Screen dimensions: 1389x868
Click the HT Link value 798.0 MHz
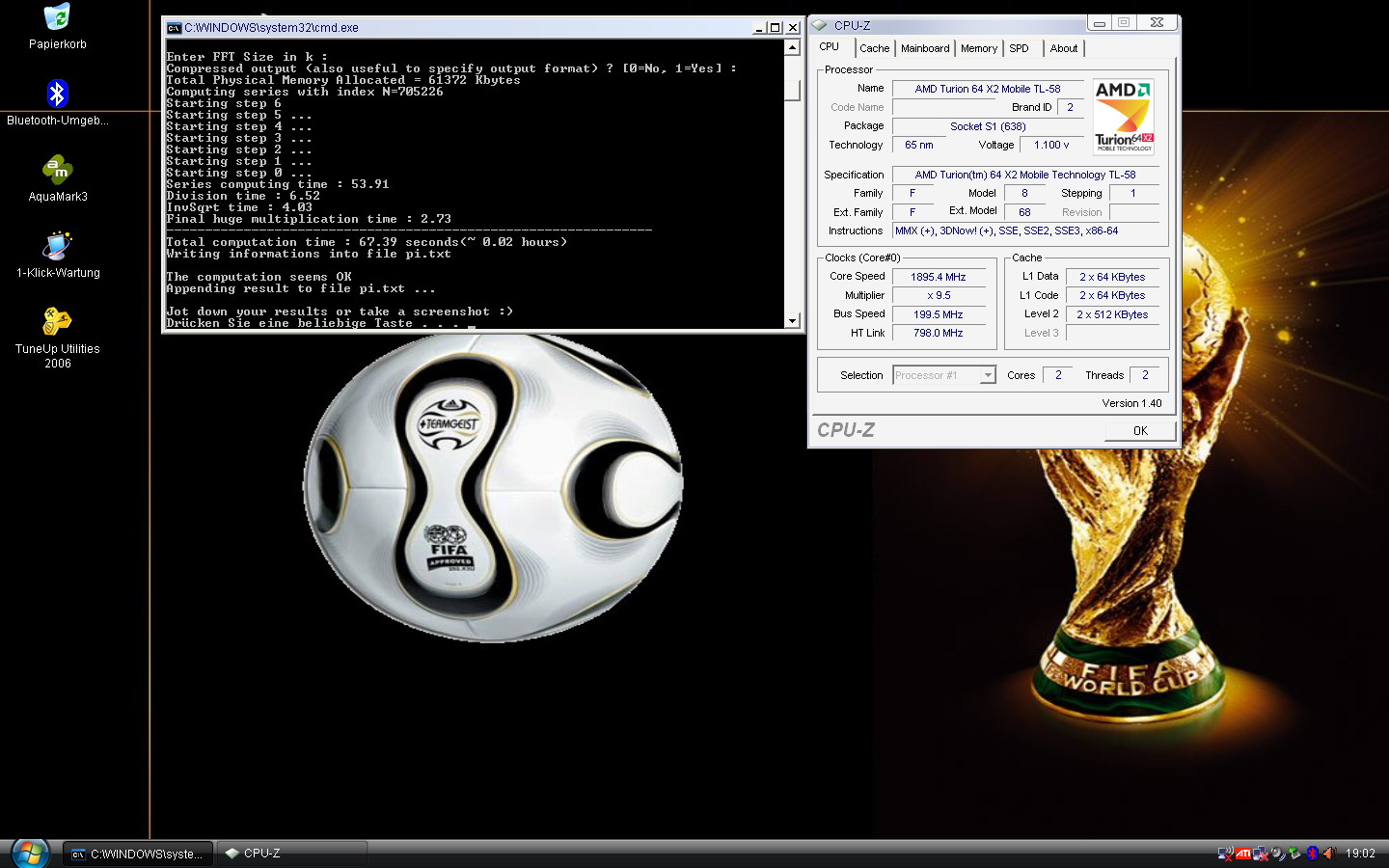pyautogui.click(x=939, y=333)
